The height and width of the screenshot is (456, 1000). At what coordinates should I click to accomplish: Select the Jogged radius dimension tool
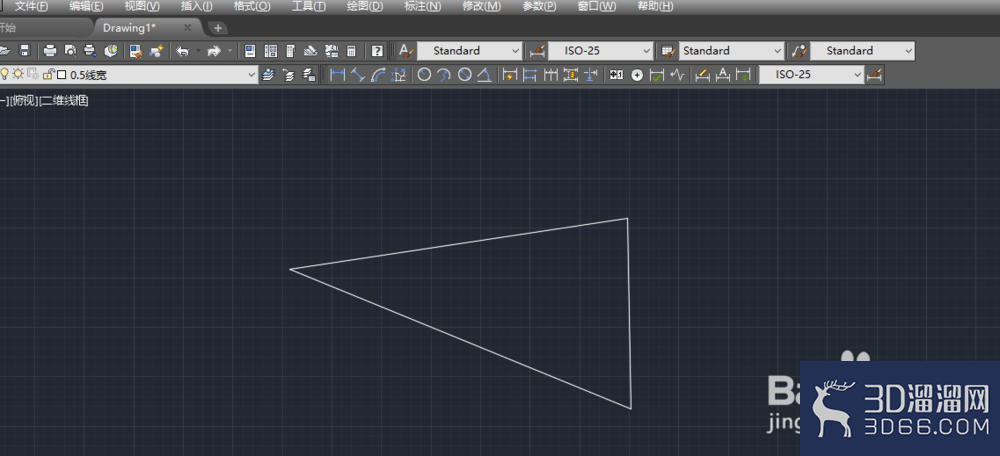click(x=444, y=75)
